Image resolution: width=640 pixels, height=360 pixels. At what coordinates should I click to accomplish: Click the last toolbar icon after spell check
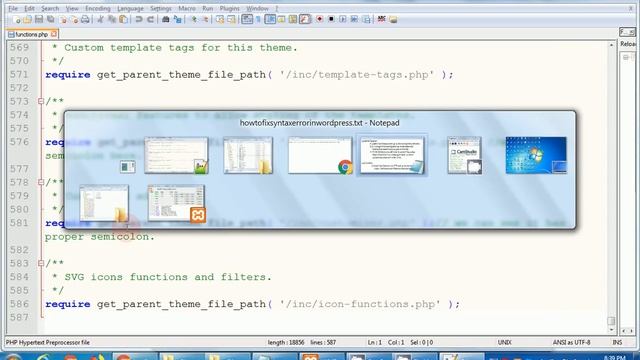393,19
